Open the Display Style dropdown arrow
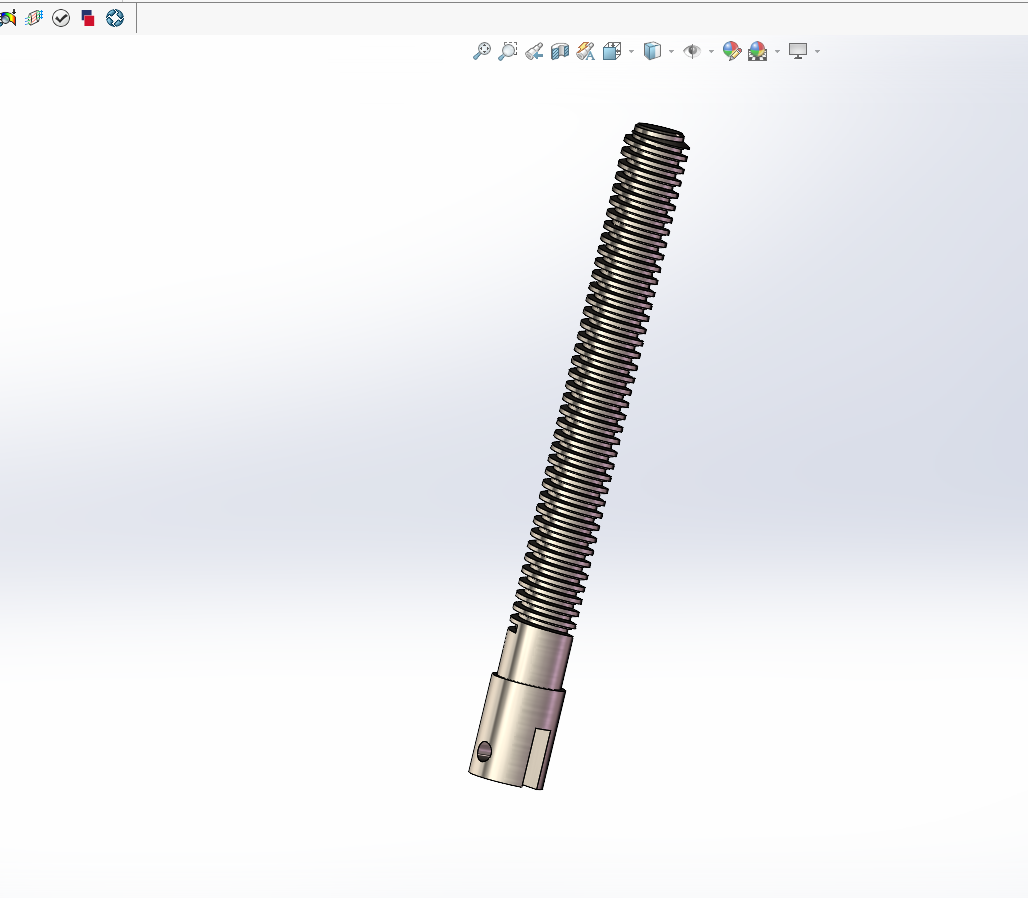 671,51
